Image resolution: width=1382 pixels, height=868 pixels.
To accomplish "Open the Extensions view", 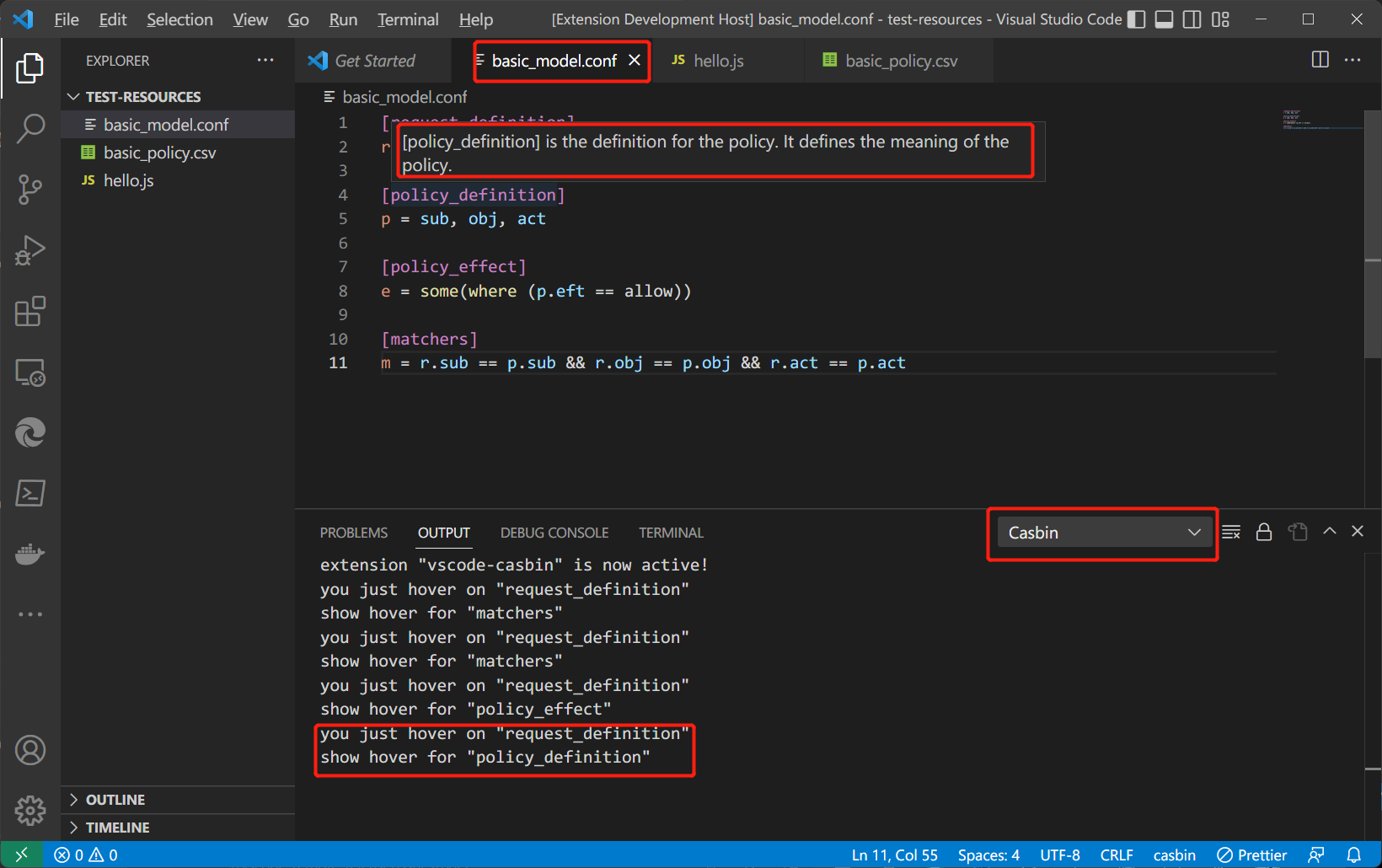I will click(30, 311).
